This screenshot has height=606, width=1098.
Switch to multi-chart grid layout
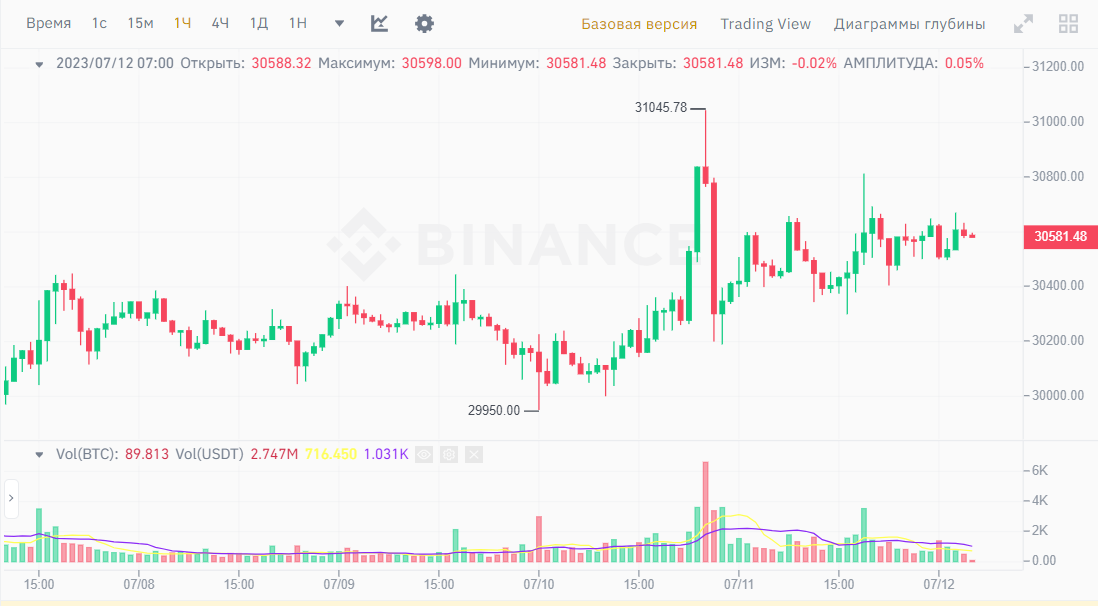tap(1068, 24)
